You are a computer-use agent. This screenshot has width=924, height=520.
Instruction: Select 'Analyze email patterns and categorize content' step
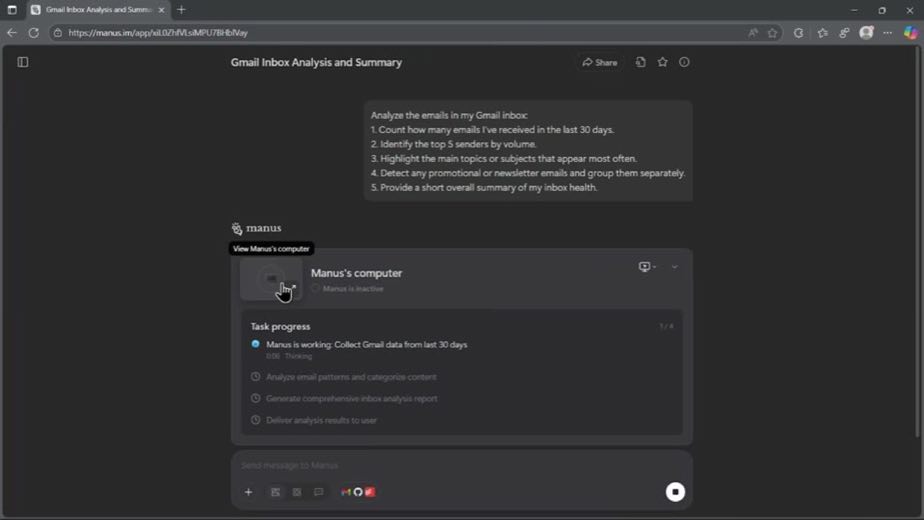pos(351,377)
